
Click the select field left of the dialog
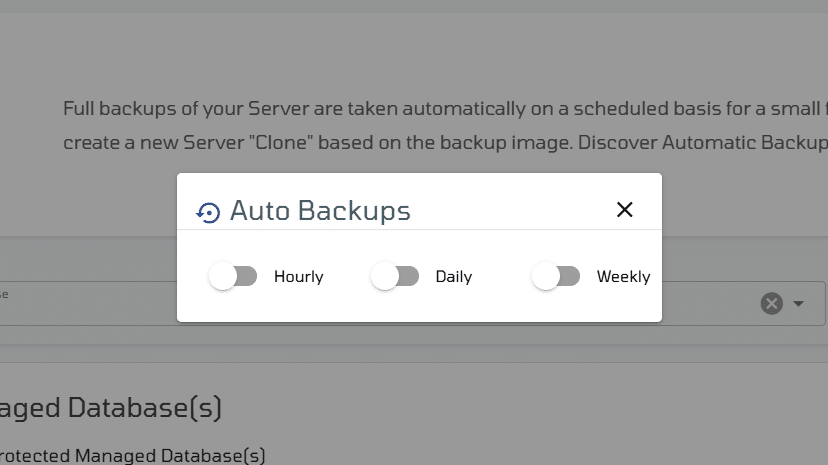88,303
